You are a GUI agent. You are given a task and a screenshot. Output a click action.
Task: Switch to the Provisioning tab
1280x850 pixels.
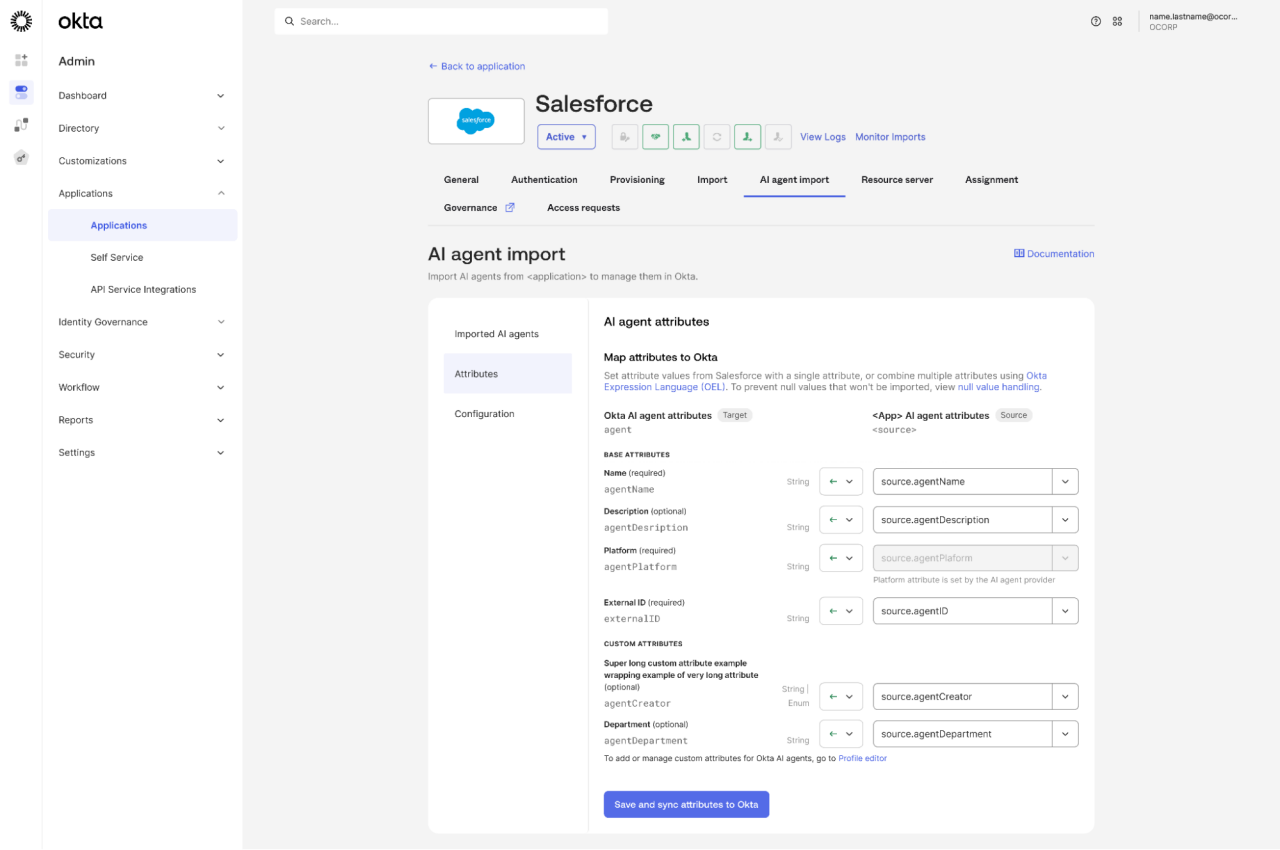[x=637, y=180]
